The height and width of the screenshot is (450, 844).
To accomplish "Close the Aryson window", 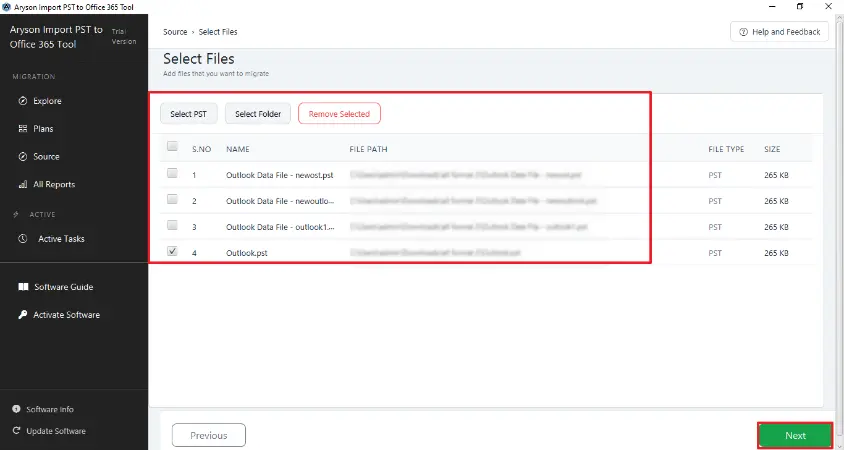I will tap(828, 6).
